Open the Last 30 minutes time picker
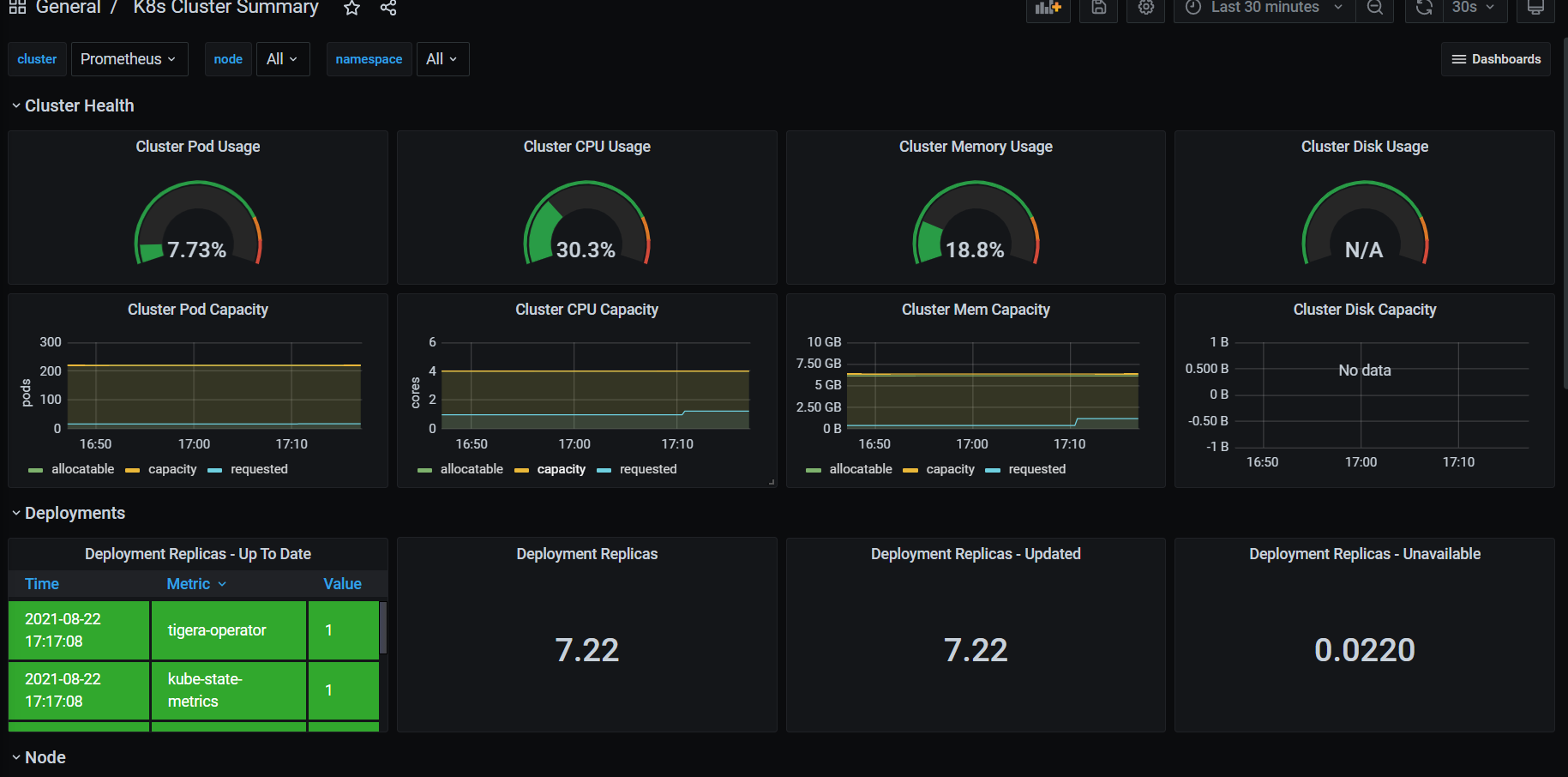1568x777 pixels. (1265, 8)
